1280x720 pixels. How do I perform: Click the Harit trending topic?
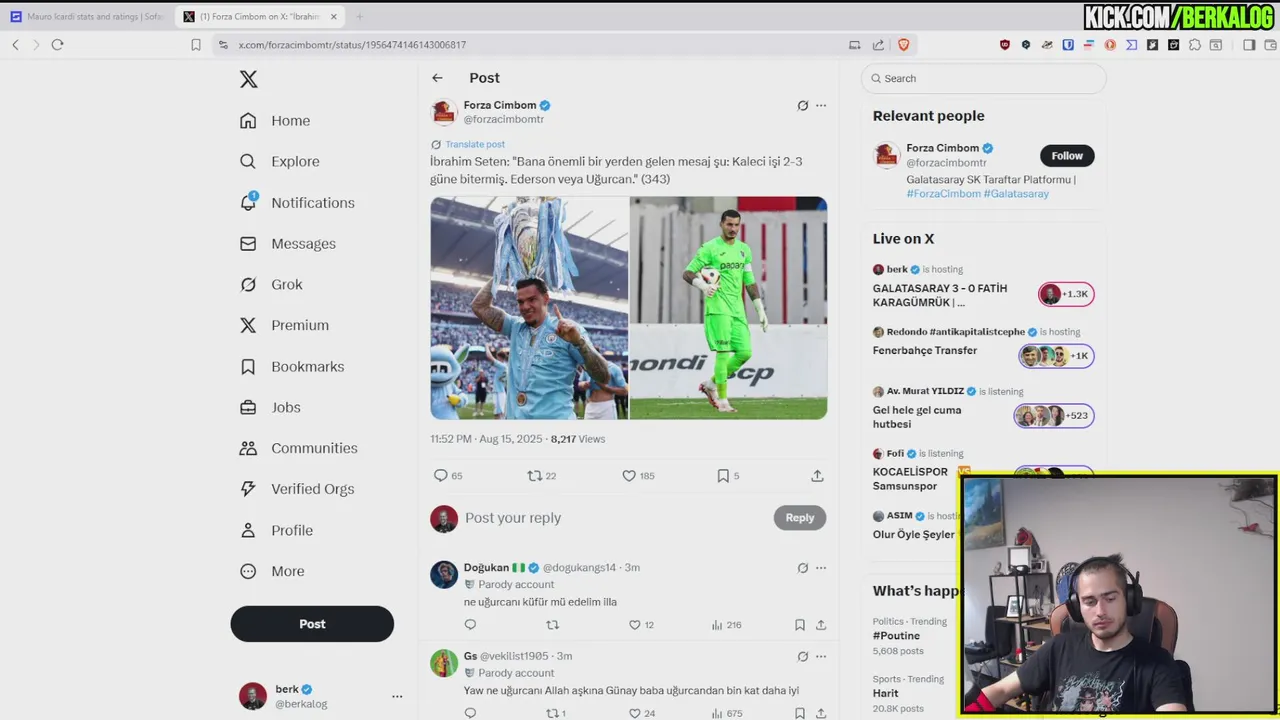click(x=886, y=693)
